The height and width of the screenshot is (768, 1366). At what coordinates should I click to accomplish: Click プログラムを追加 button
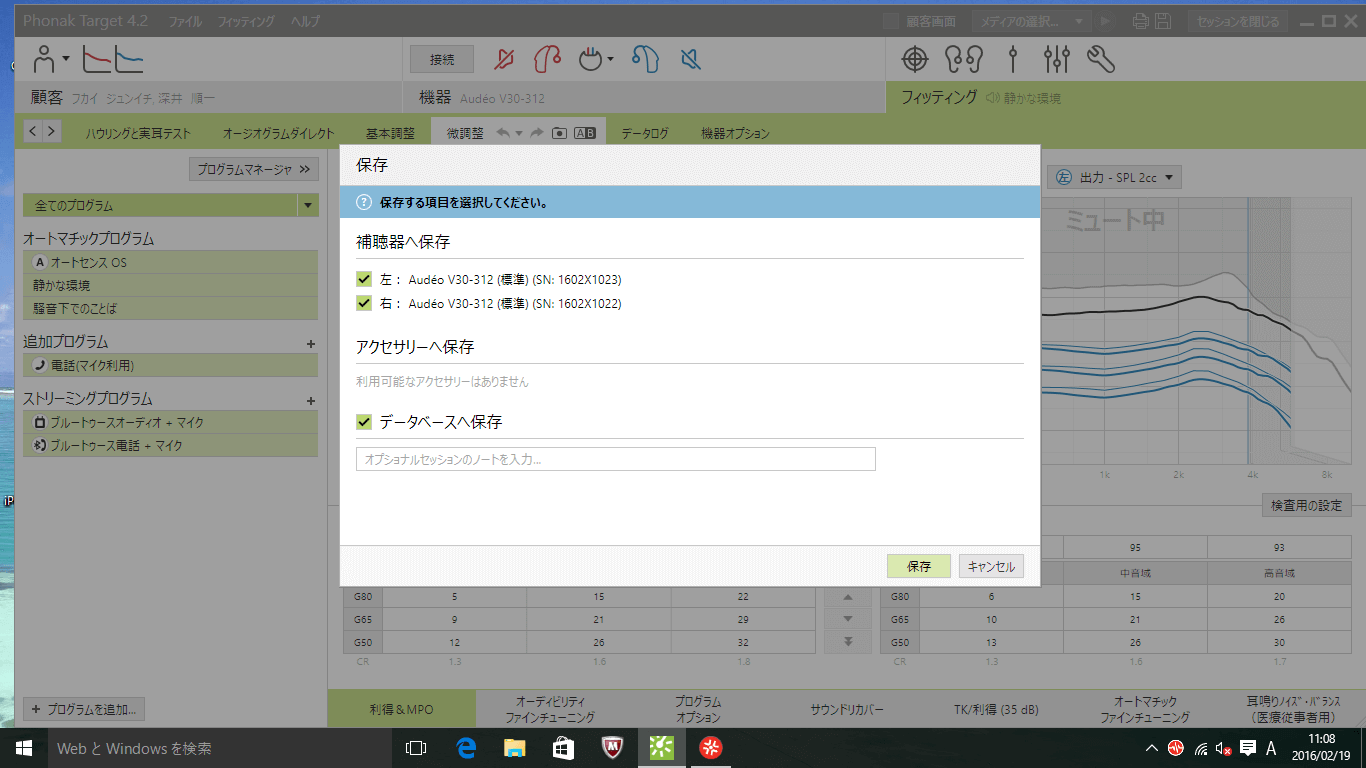pyautogui.click(x=84, y=709)
